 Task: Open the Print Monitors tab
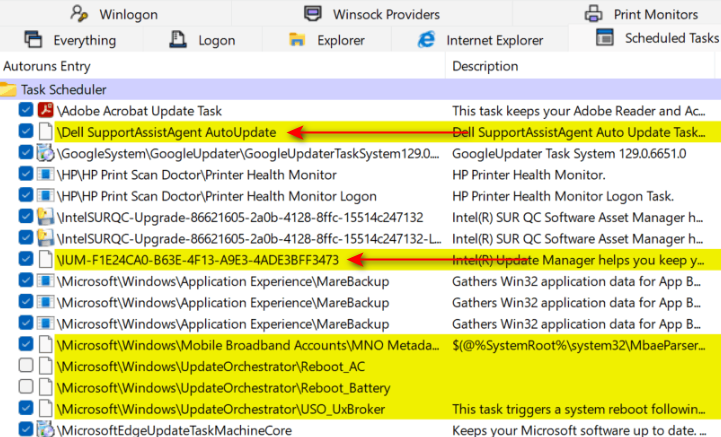point(641,14)
